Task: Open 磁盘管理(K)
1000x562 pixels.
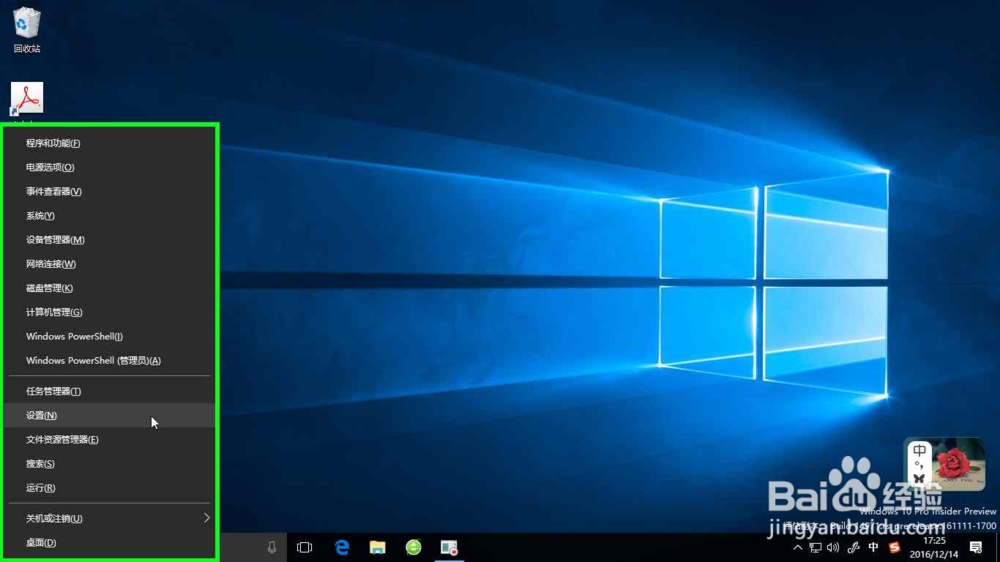Action: point(109,288)
